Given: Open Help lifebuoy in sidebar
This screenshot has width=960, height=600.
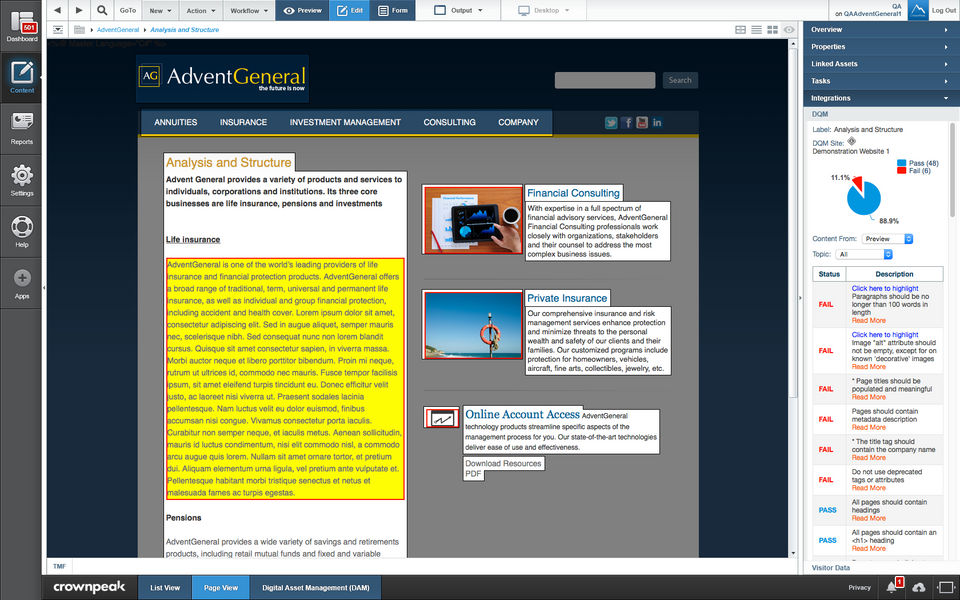Looking at the screenshot, I should click(21, 231).
